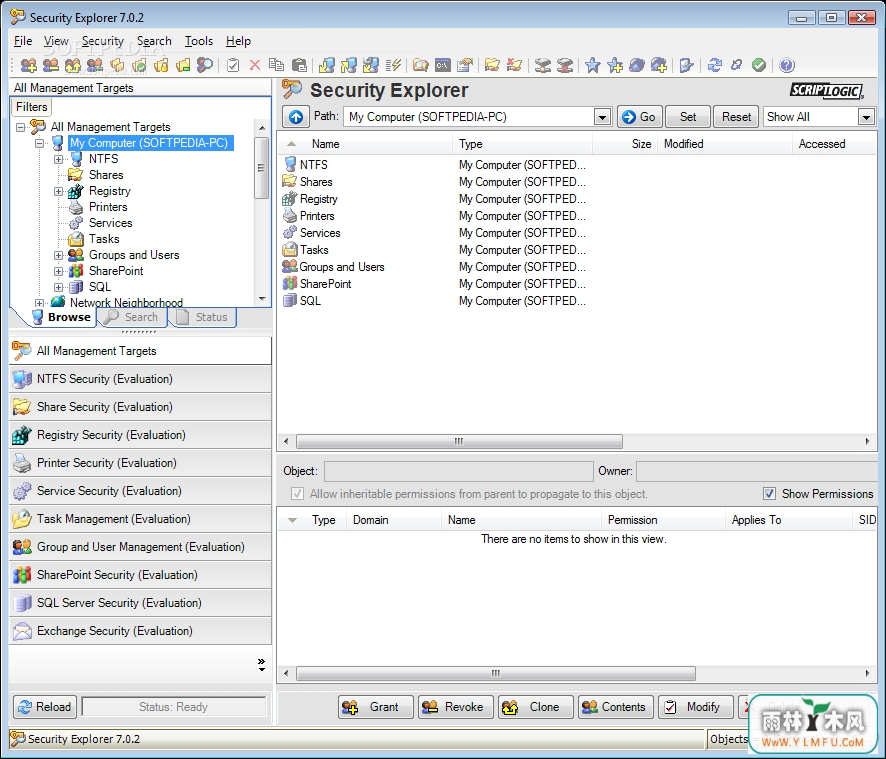Toggle the Show Permissions checkbox
Image resolution: width=886 pixels, height=759 pixels.
coord(769,494)
